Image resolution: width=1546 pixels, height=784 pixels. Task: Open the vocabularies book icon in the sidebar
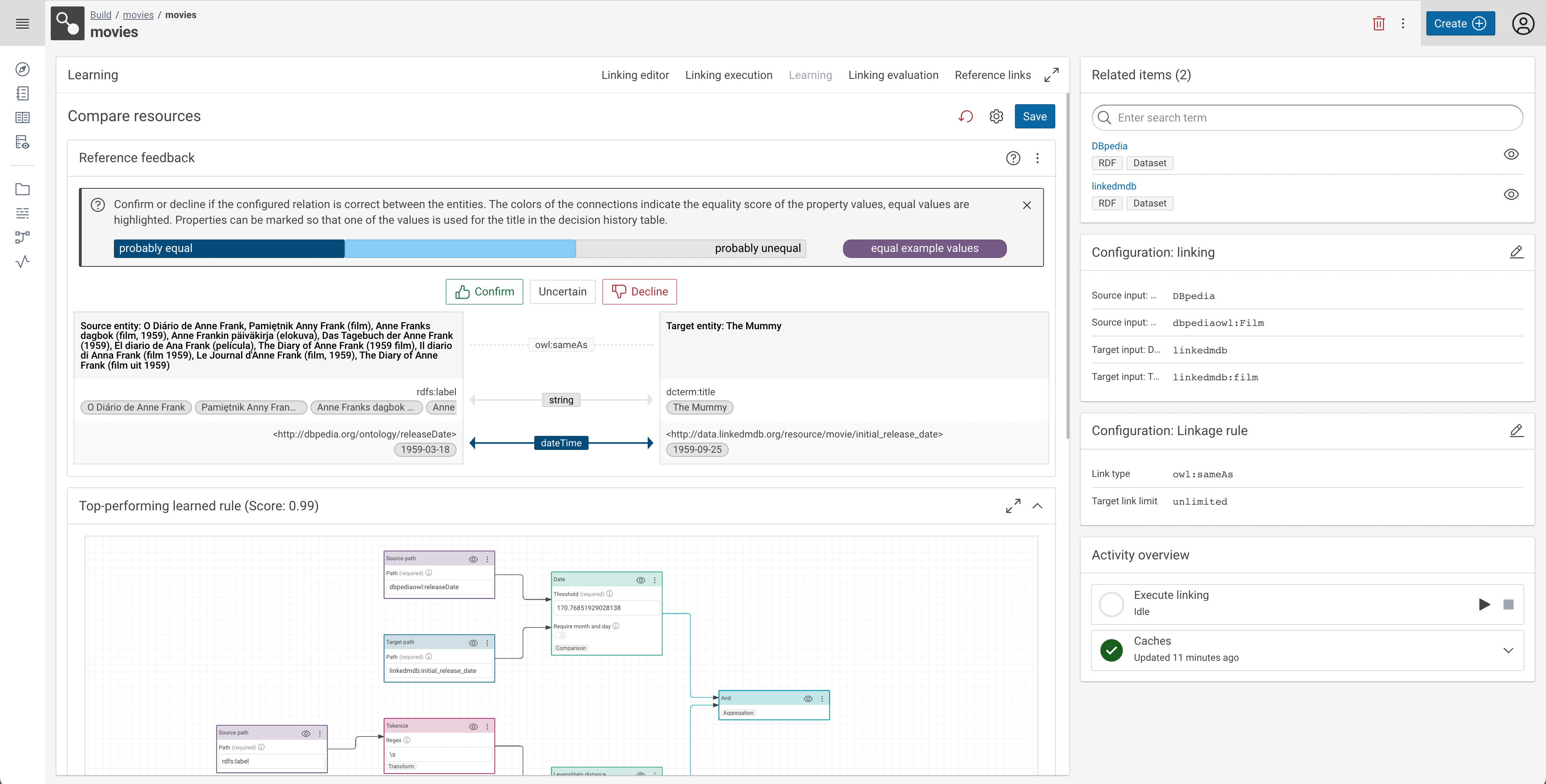(22, 117)
